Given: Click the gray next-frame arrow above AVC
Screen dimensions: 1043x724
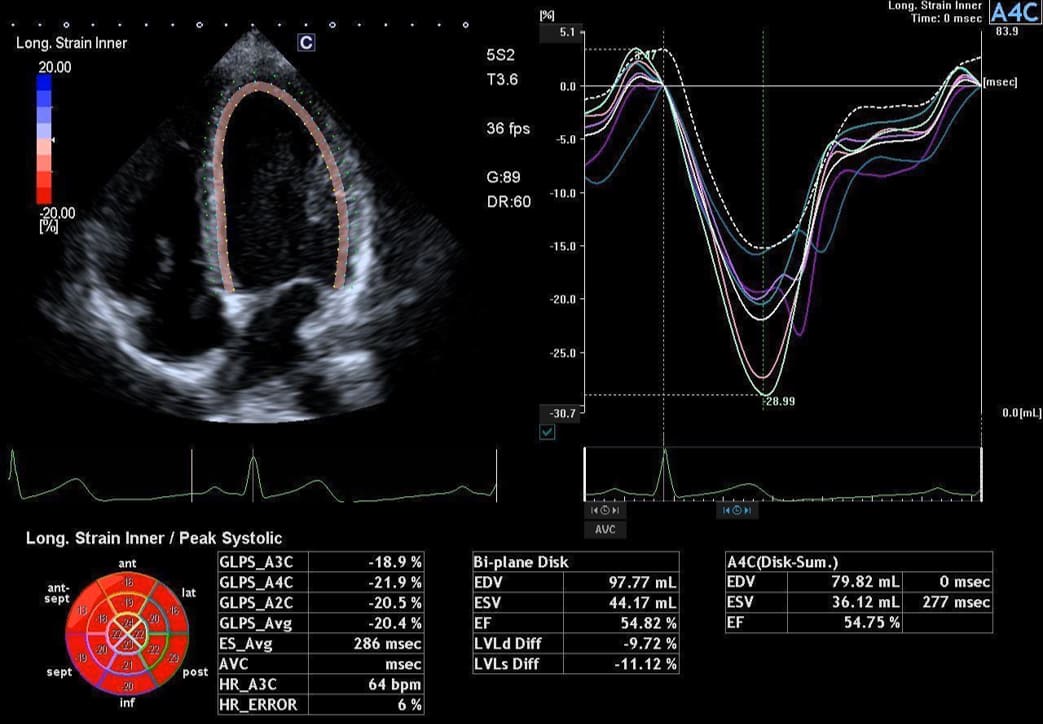Looking at the screenshot, I should 615,510.
